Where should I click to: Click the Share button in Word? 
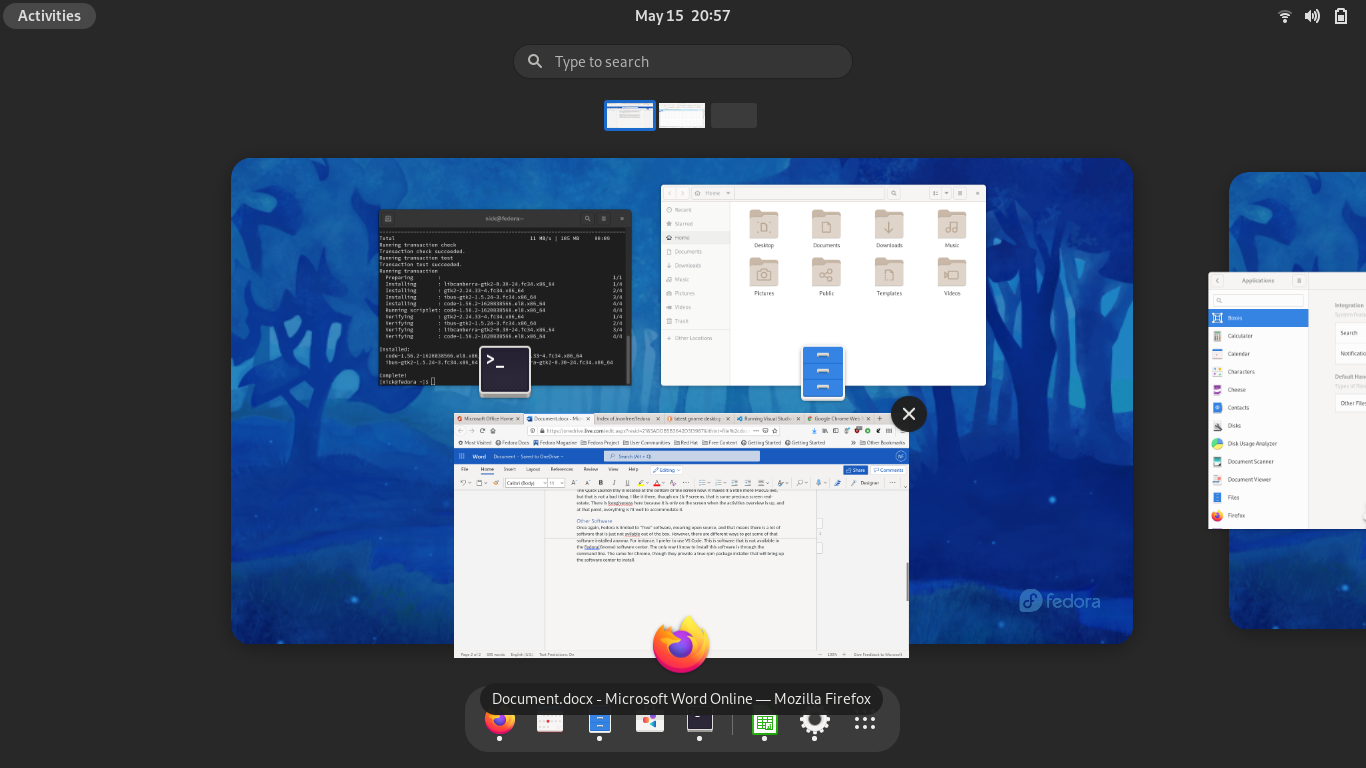tap(855, 469)
